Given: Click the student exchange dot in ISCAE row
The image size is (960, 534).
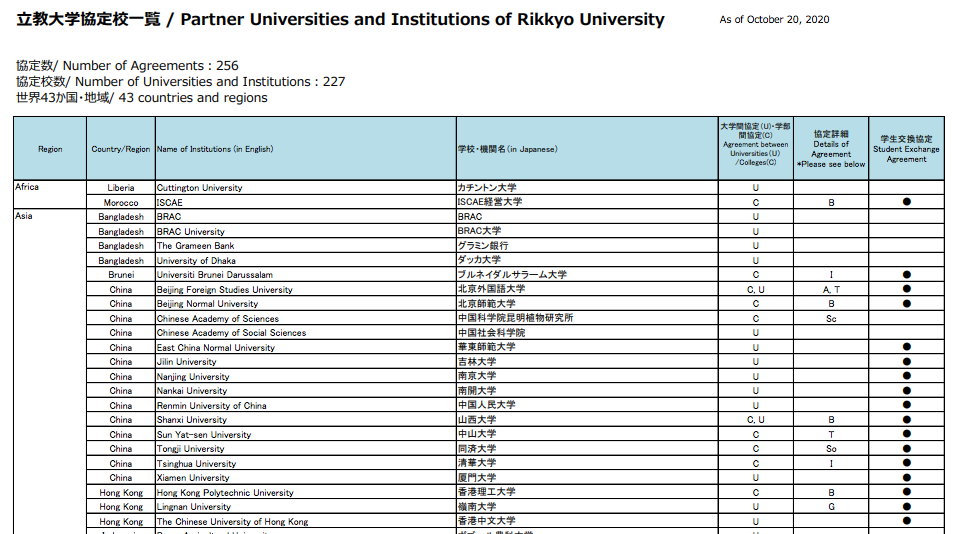Looking at the screenshot, I should pos(907,202).
